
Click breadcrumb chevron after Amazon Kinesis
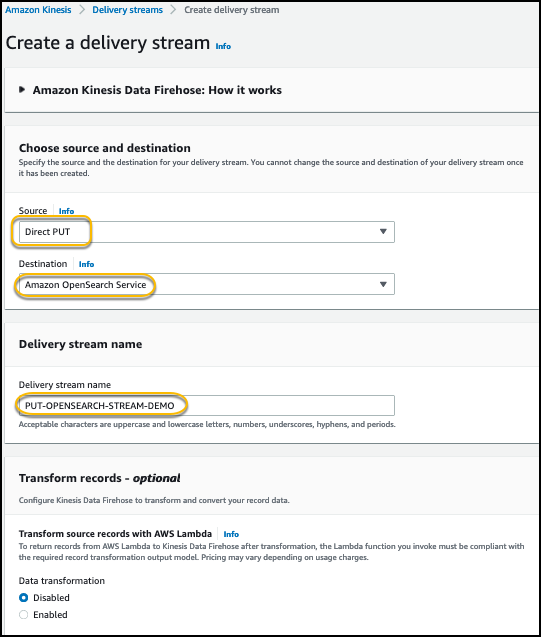pyautogui.click(x=82, y=10)
